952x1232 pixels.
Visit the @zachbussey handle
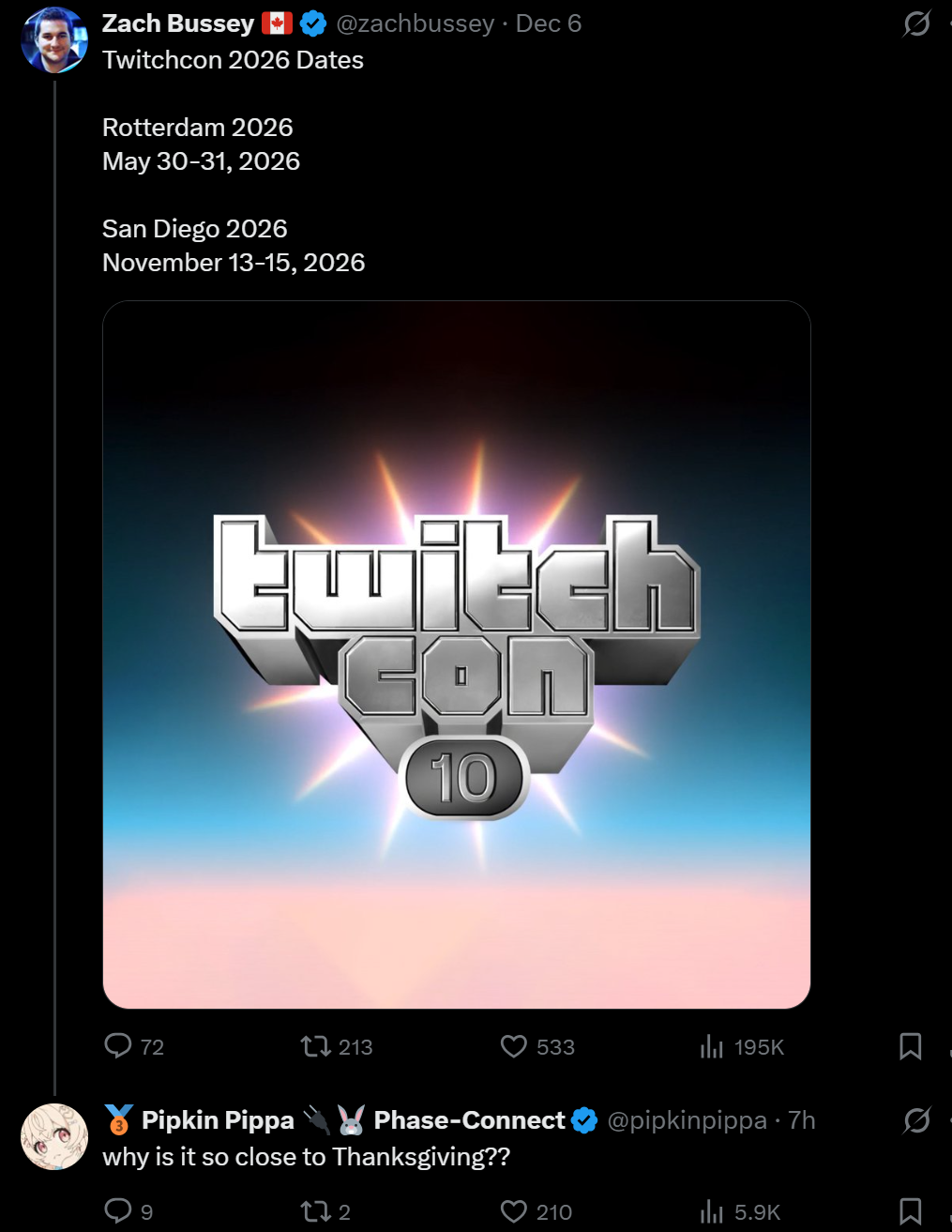(x=415, y=23)
